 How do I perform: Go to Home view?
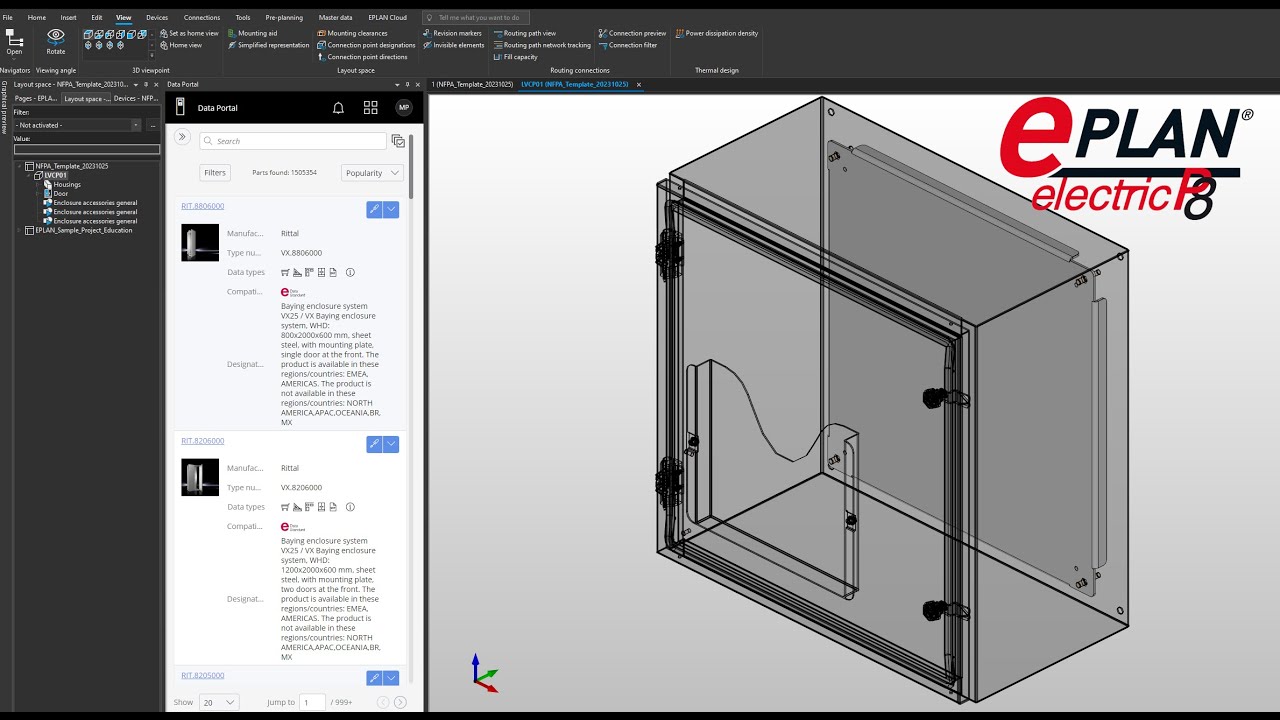tap(181, 45)
